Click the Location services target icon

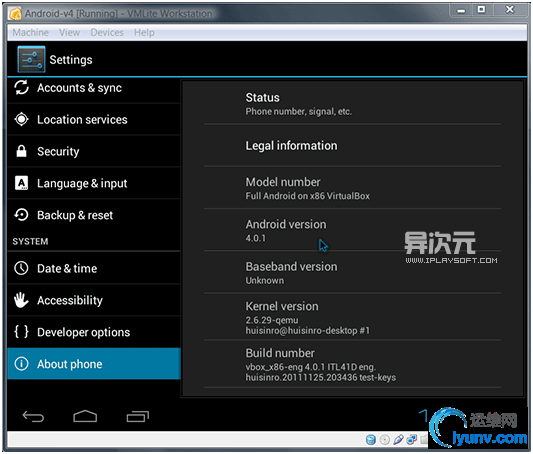coord(21,119)
